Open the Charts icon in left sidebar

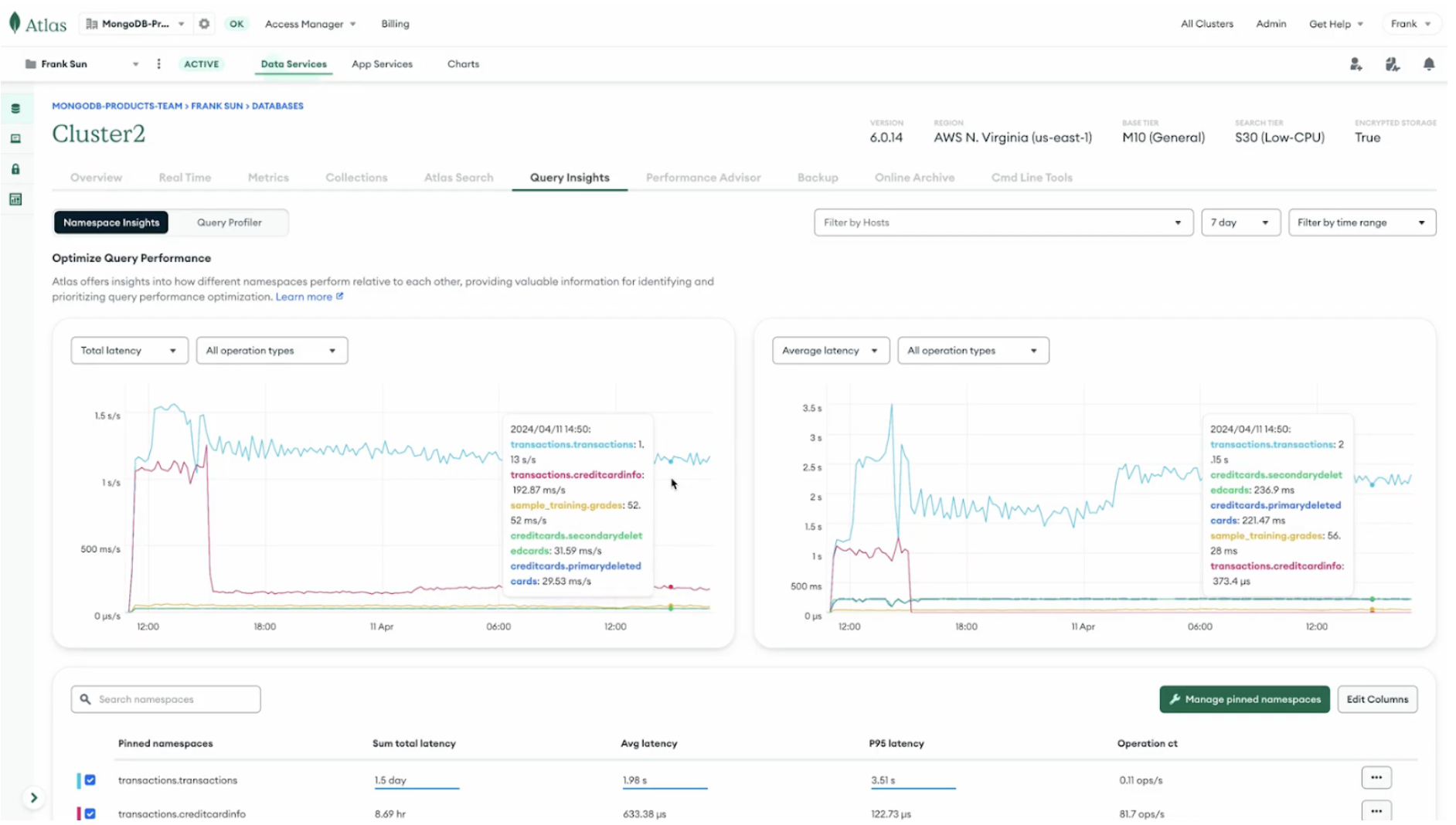[15, 199]
